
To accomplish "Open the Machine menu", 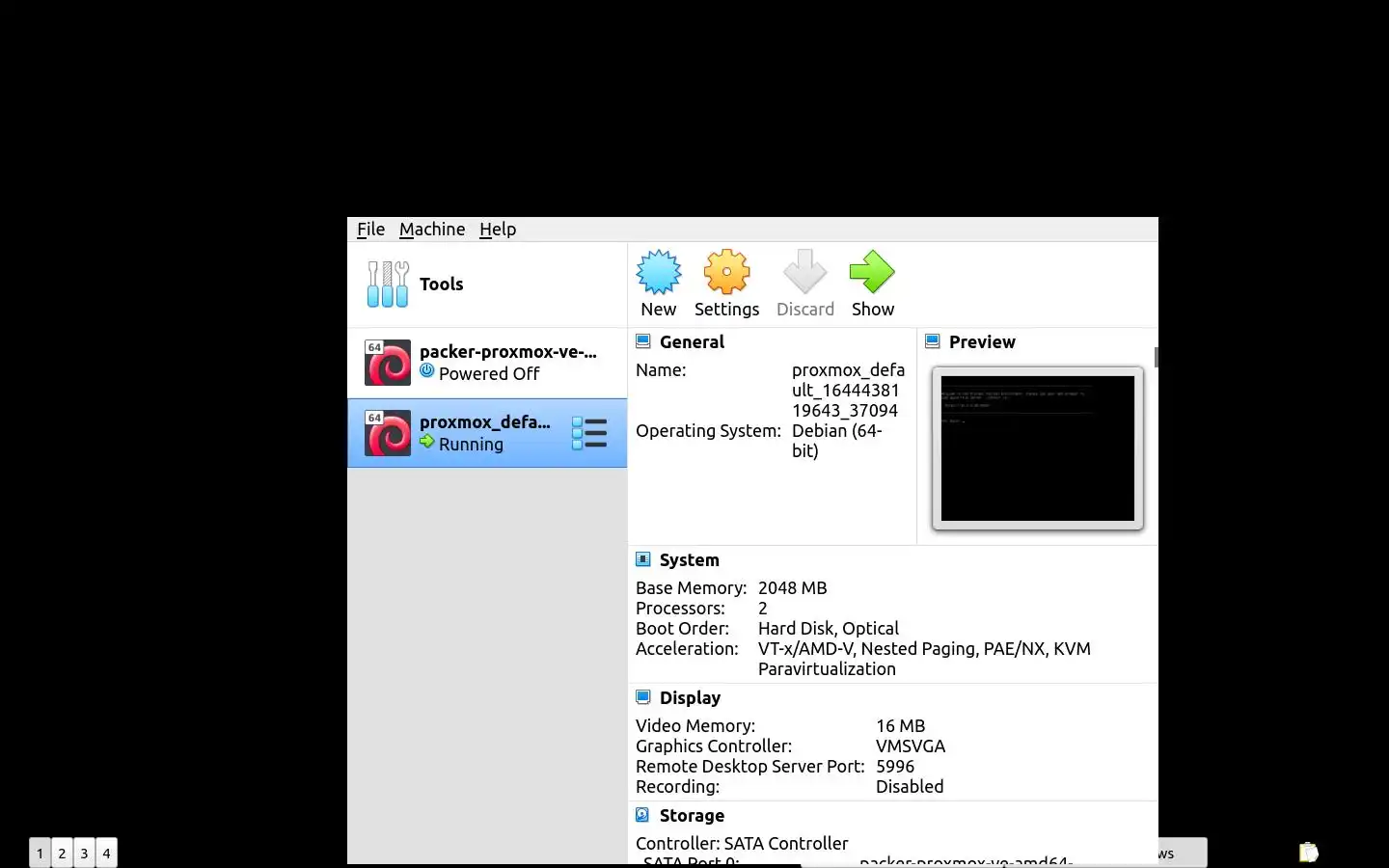I will (432, 230).
